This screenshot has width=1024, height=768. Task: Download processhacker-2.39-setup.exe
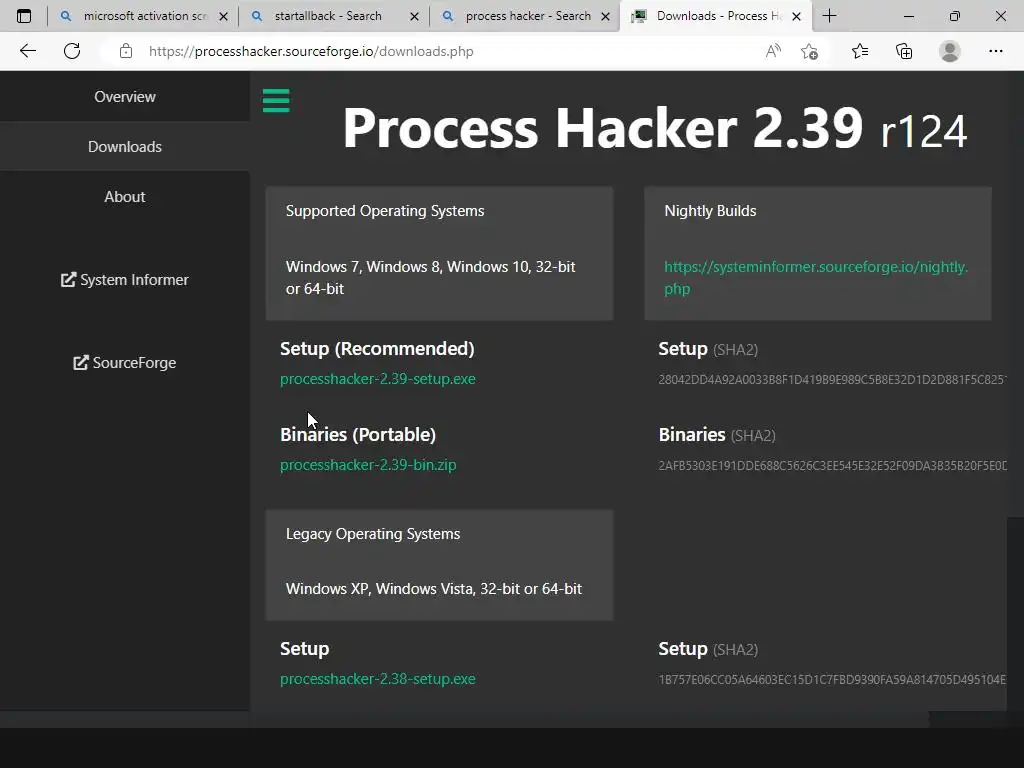(377, 379)
